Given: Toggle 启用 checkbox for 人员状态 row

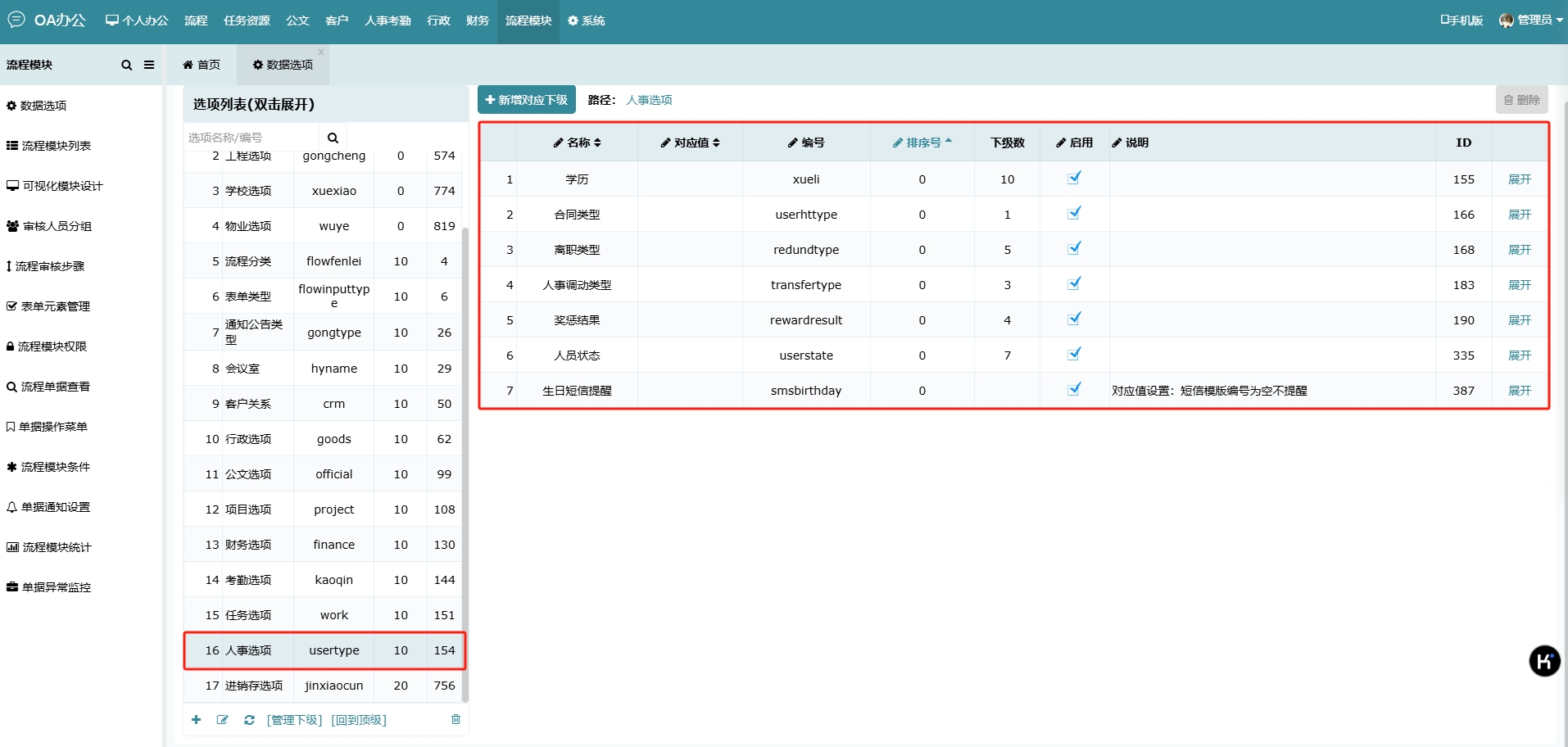Looking at the screenshot, I should (1074, 354).
